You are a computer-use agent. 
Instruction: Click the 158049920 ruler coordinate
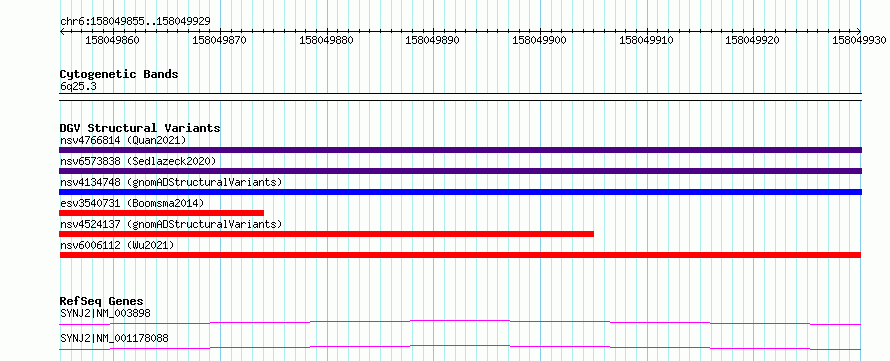coord(753,41)
